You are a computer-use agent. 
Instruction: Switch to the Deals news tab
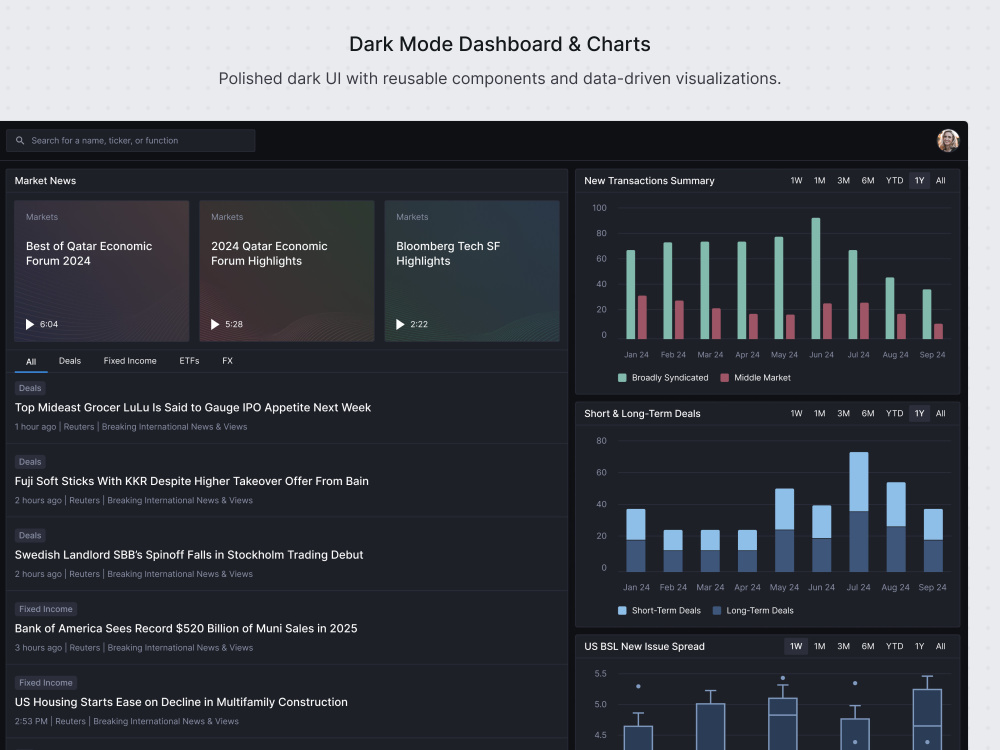(x=70, y=361)
